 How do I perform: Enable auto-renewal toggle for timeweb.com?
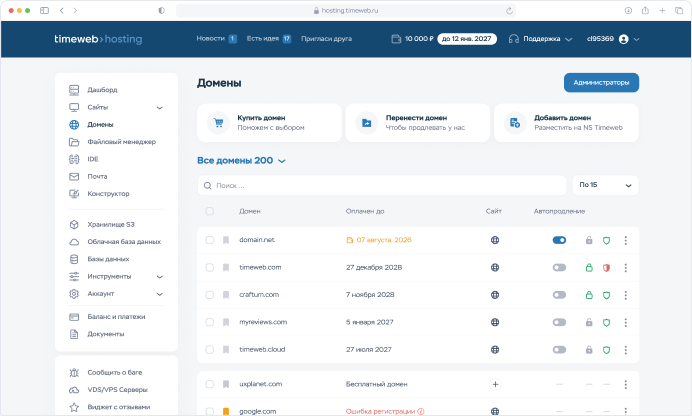[559, 268]
